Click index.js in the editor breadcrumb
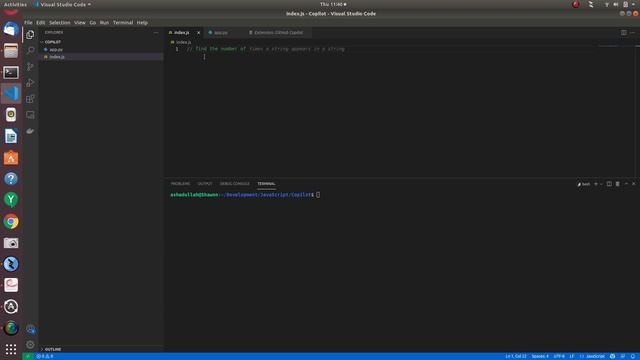This screenshot has height=360, width=640. 183,42
